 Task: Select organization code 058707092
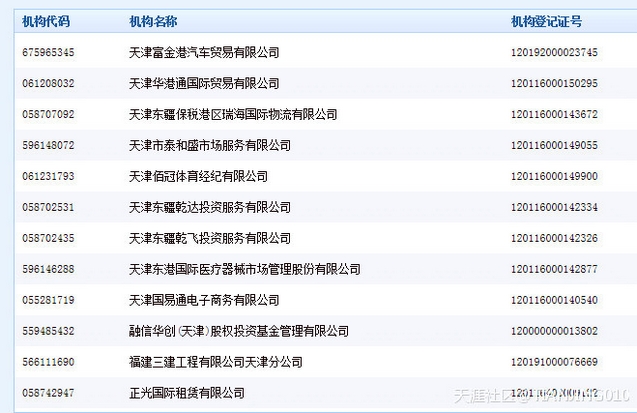coord(48,114)
